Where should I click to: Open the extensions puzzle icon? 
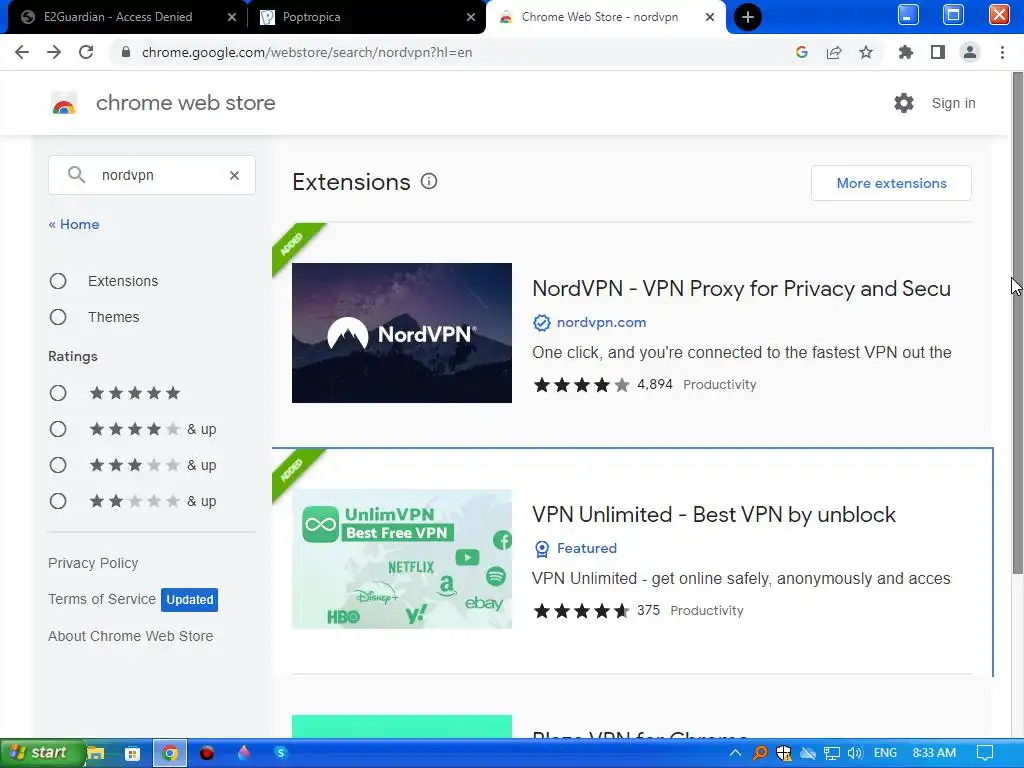click(x=905, y=52)
